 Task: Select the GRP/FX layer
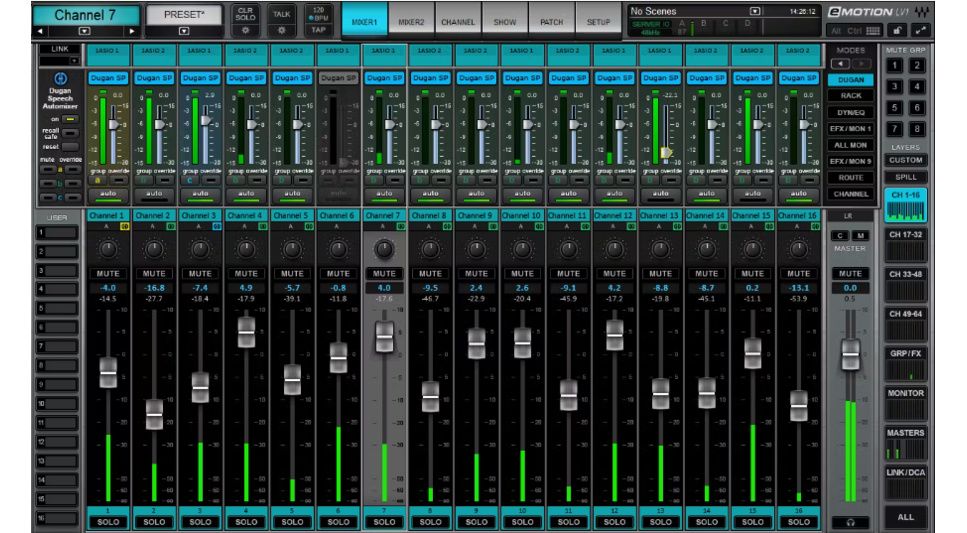905,365
